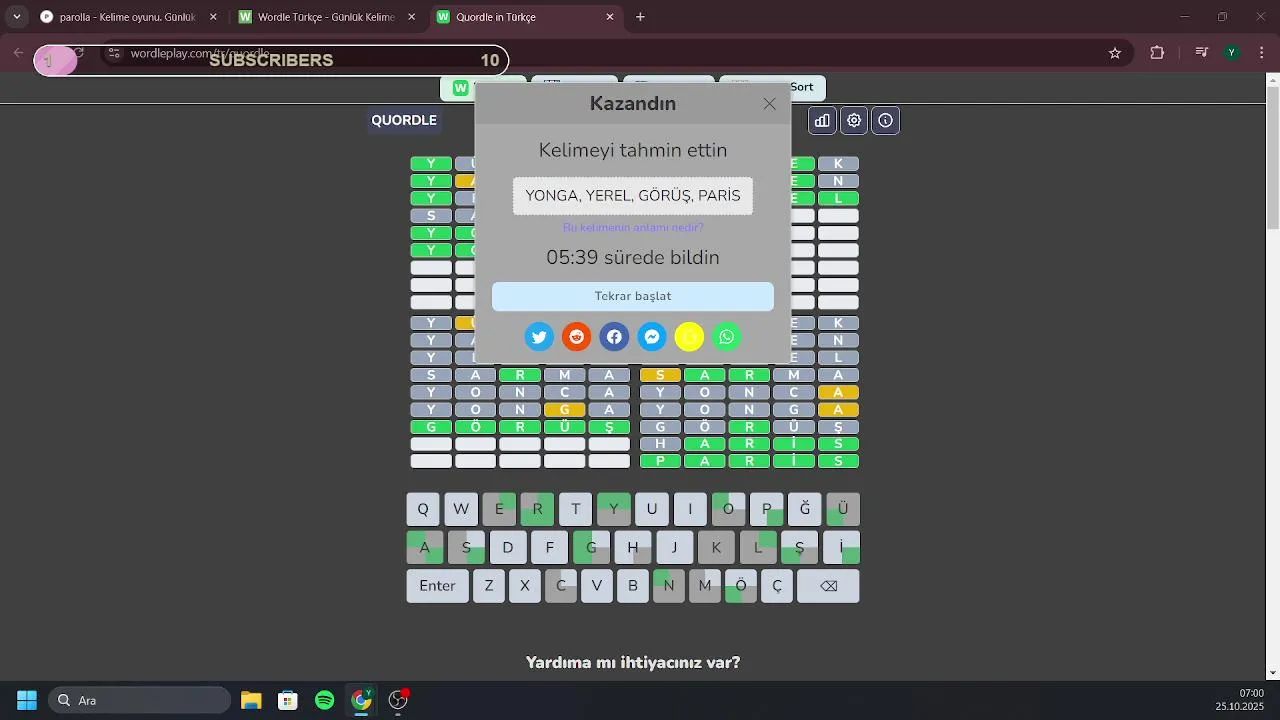Open the statistics bar chart icon
Screen dimensions: 1280x720
[x=822, y=121]
